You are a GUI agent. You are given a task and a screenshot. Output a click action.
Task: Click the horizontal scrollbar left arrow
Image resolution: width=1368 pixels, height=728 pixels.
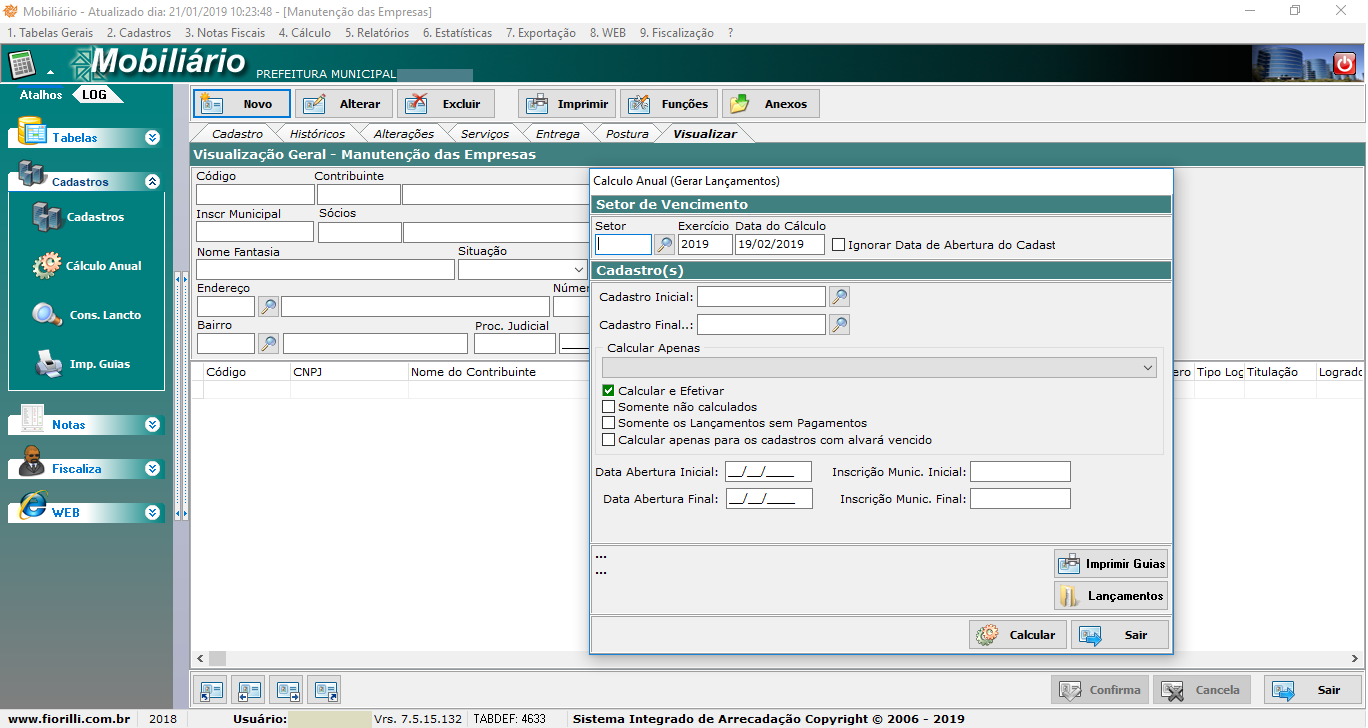tap(200, 658)
